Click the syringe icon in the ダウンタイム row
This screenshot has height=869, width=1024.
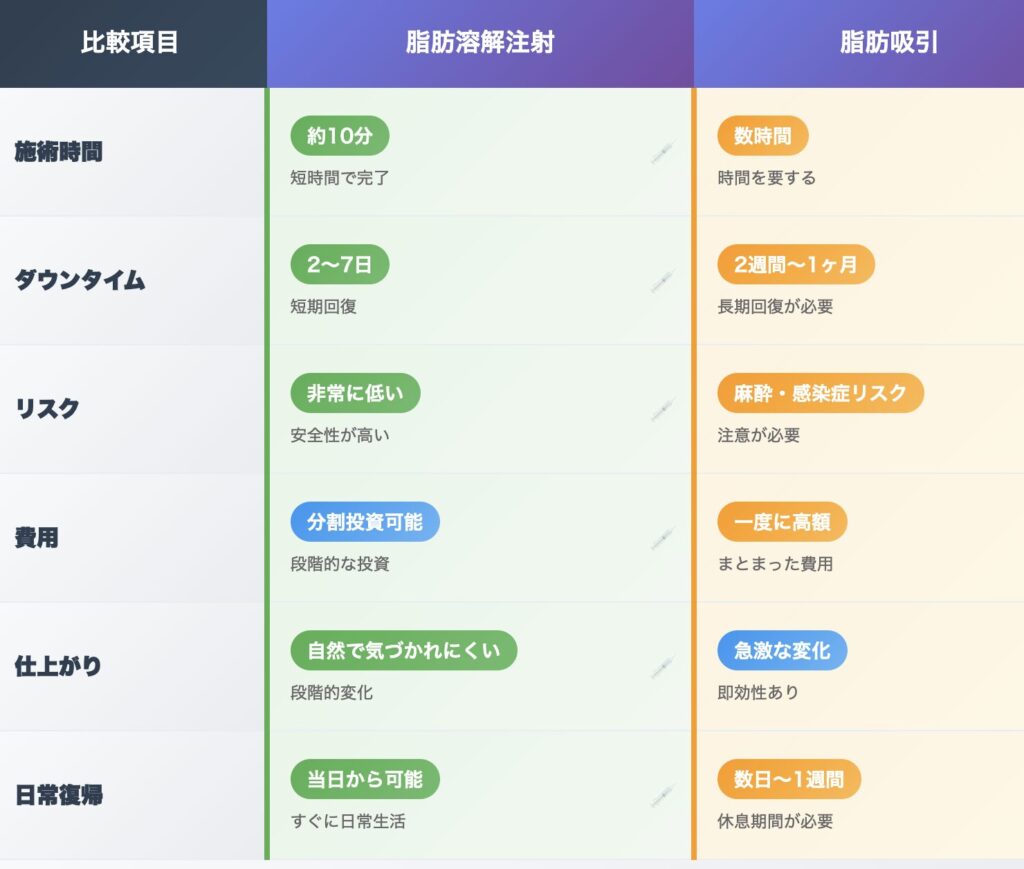(662, 282)
